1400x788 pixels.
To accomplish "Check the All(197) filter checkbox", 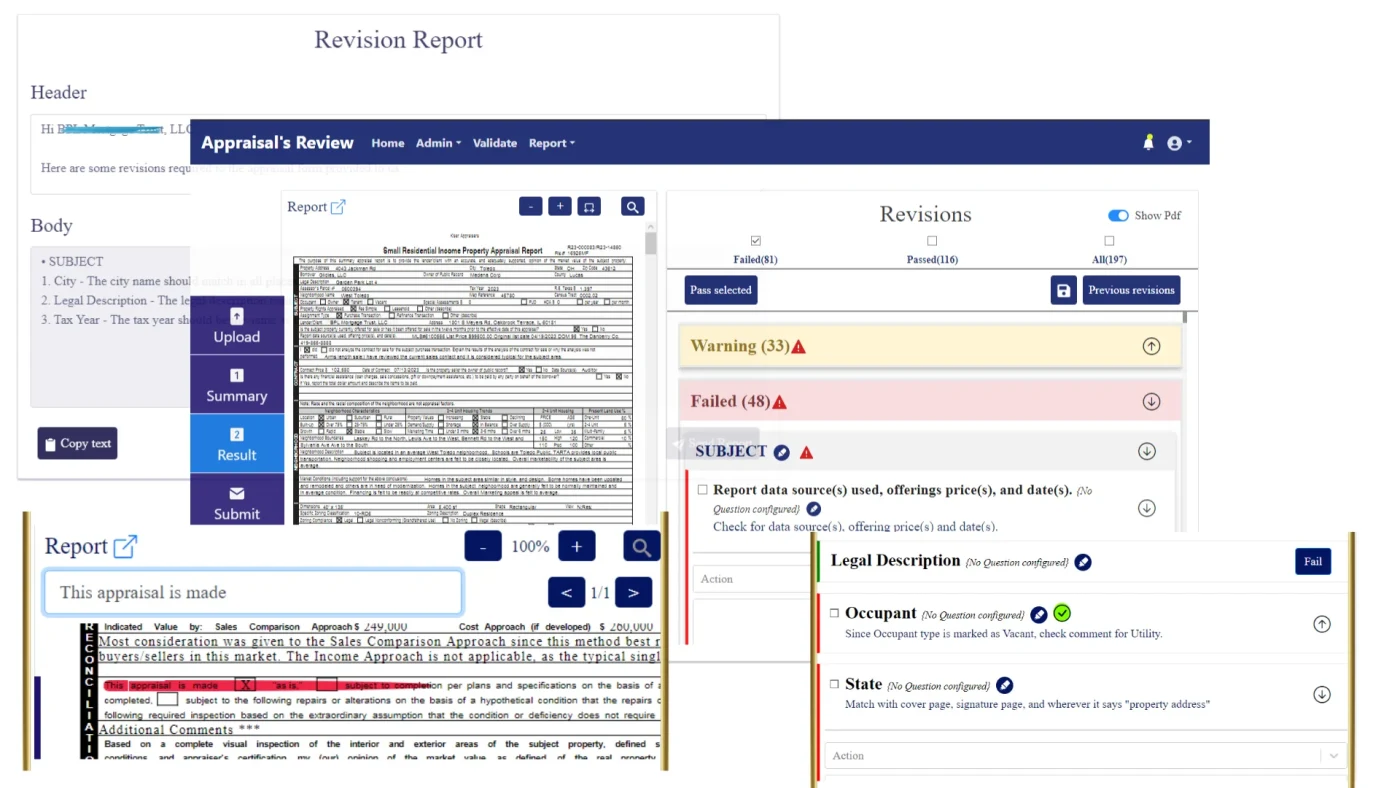I will click(1109, 241).
